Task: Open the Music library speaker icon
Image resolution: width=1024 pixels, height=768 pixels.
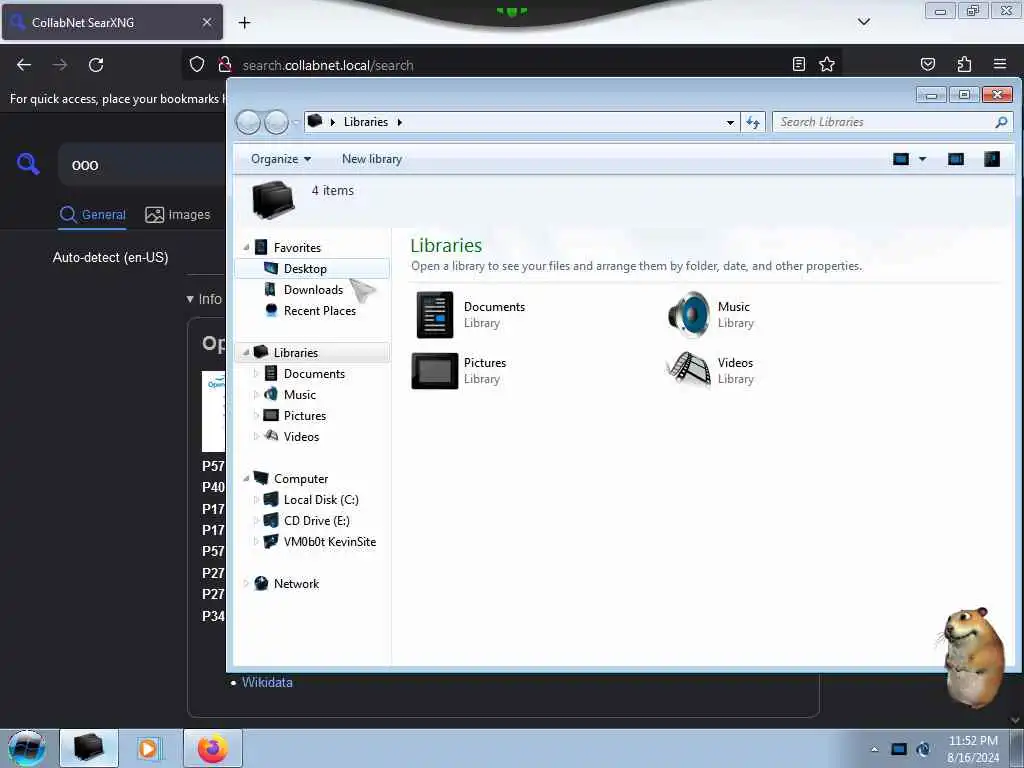Action: 688,314
